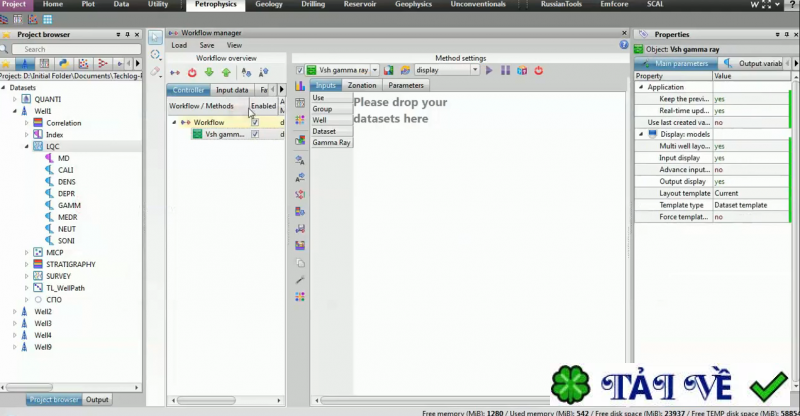Select the TL_WellPath dataset
800x416 pixels.
[65, 288]
